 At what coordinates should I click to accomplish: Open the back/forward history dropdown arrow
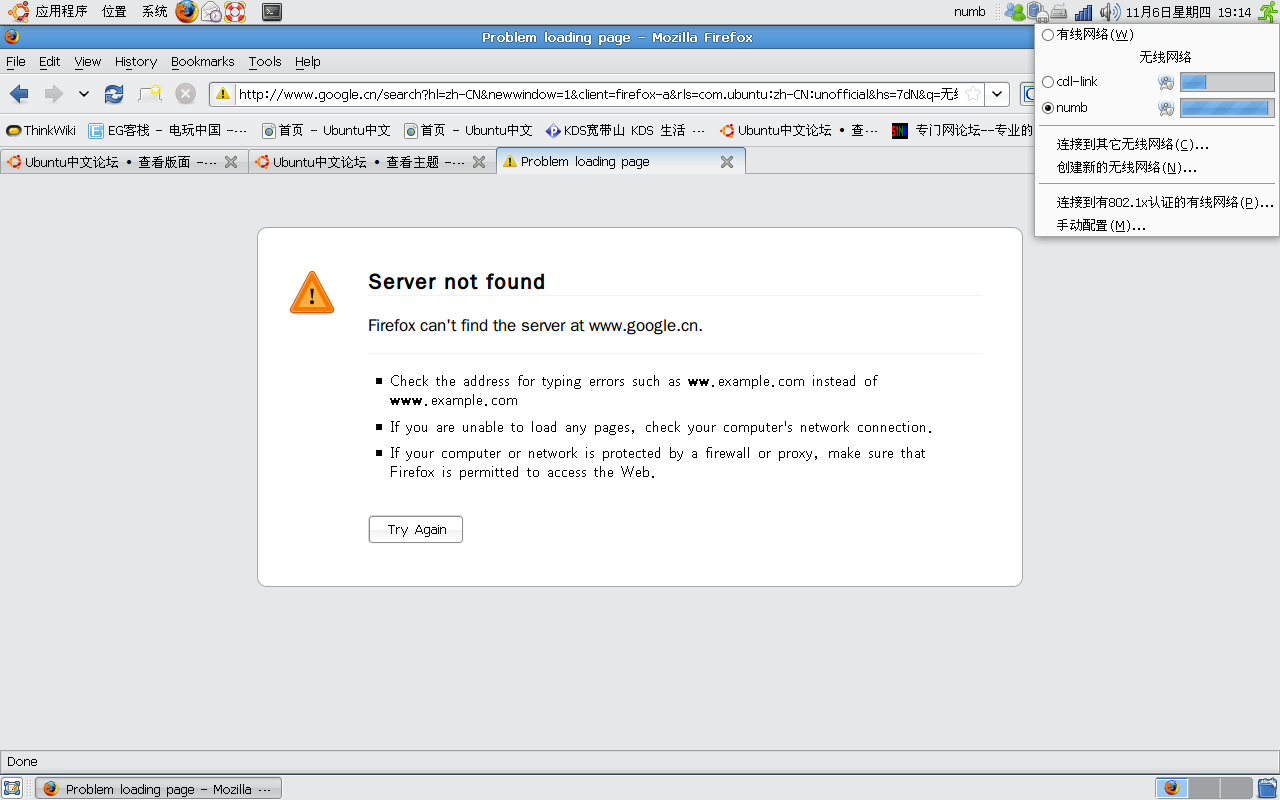(x=84, y=94)
